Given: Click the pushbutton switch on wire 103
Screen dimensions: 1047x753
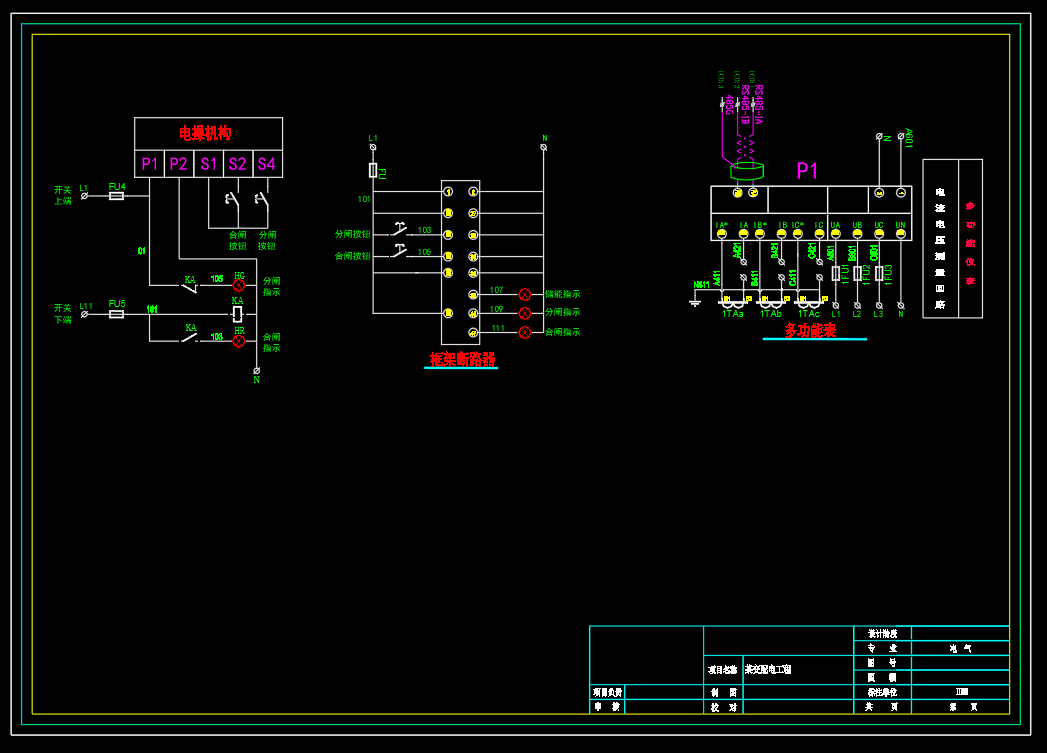Looking at the screenshot, I should [x=399, y=230].
